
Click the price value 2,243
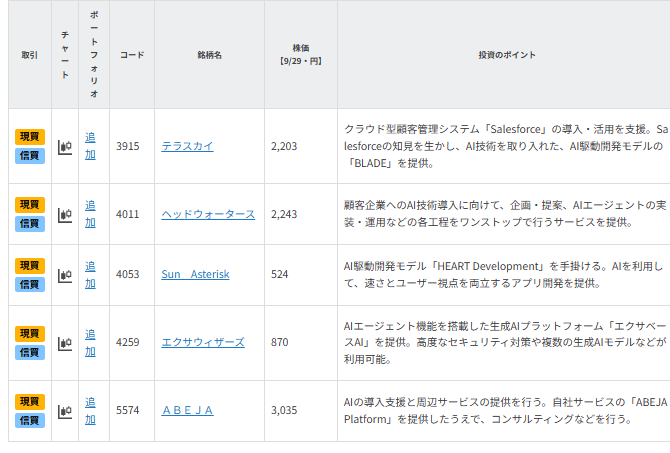284,214
